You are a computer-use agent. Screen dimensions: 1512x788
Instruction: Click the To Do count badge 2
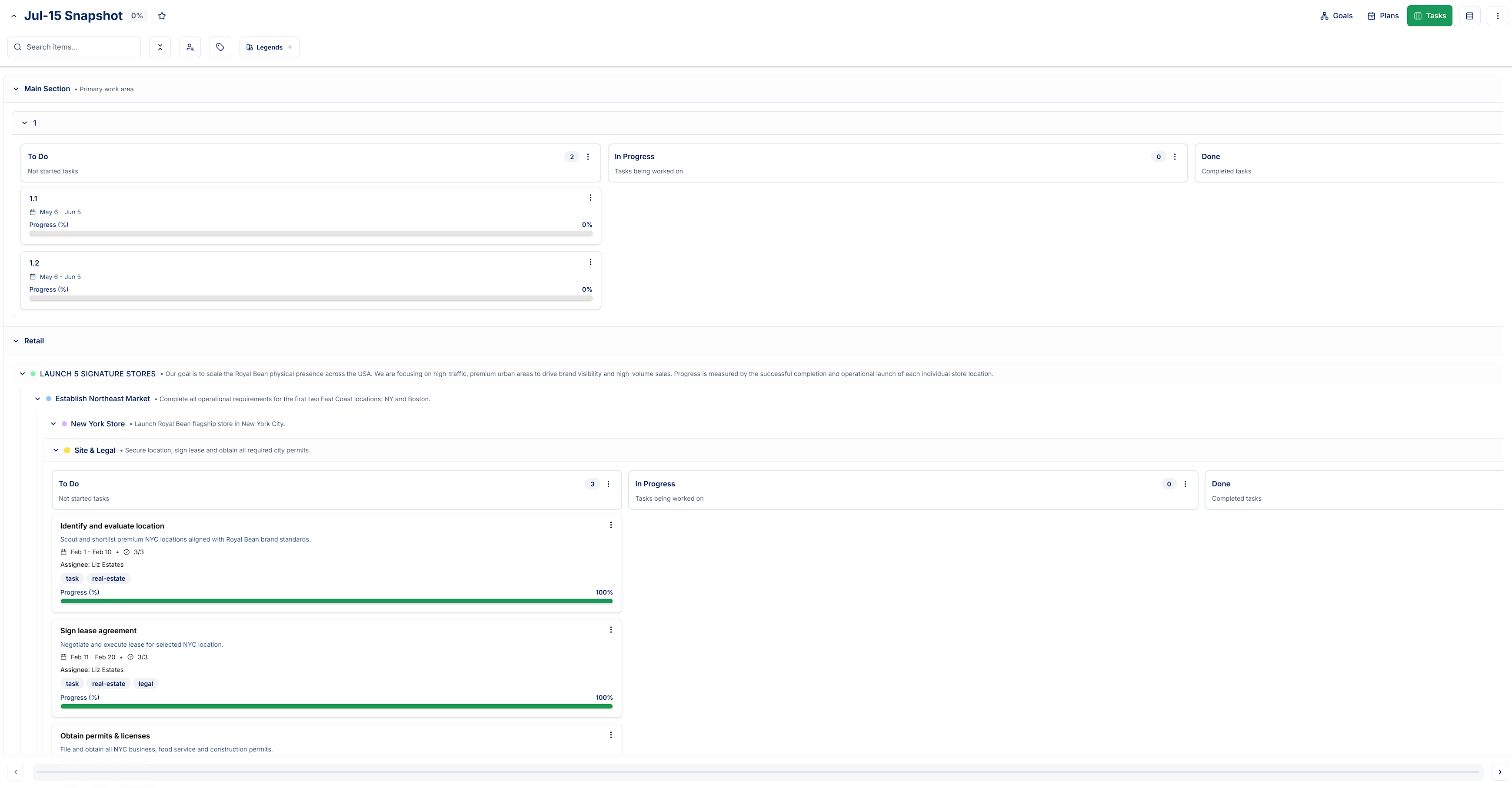[x=572, y=156]
